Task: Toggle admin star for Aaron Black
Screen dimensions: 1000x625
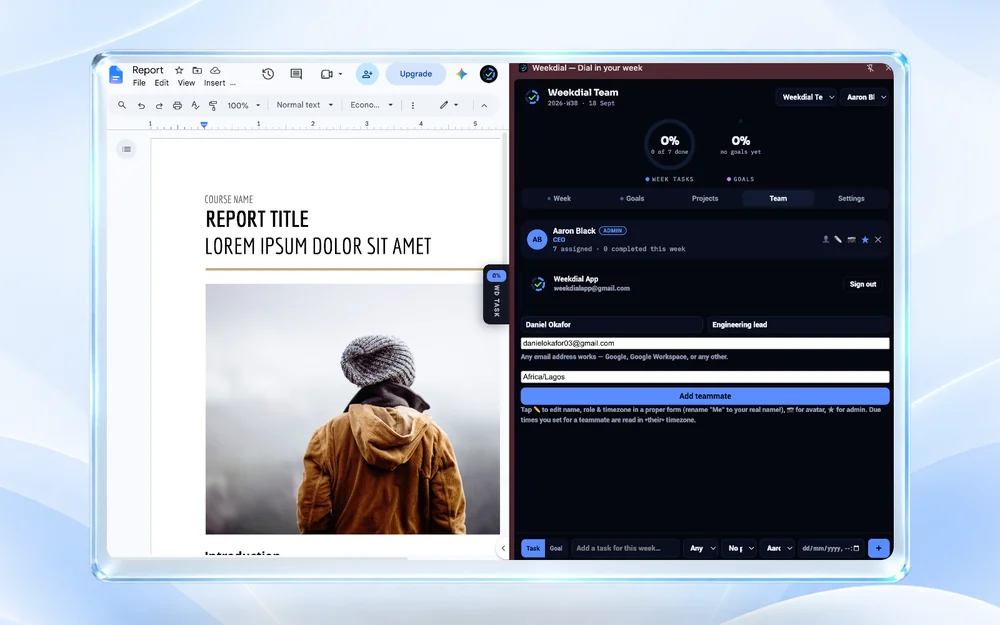Action: (865, 240)
